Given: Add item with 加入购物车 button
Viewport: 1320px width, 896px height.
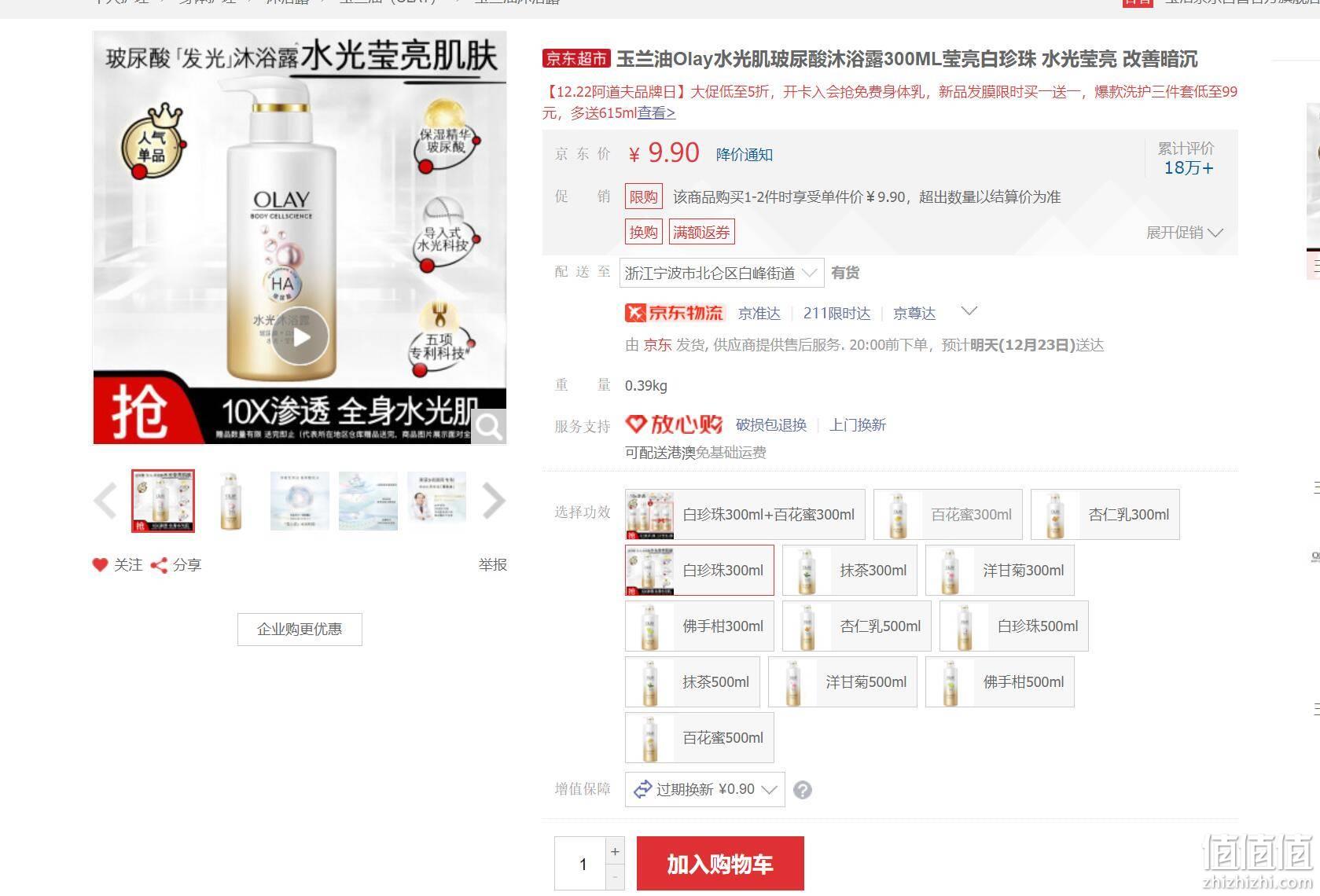Looking at the screenshot, I should pos(720,864).
